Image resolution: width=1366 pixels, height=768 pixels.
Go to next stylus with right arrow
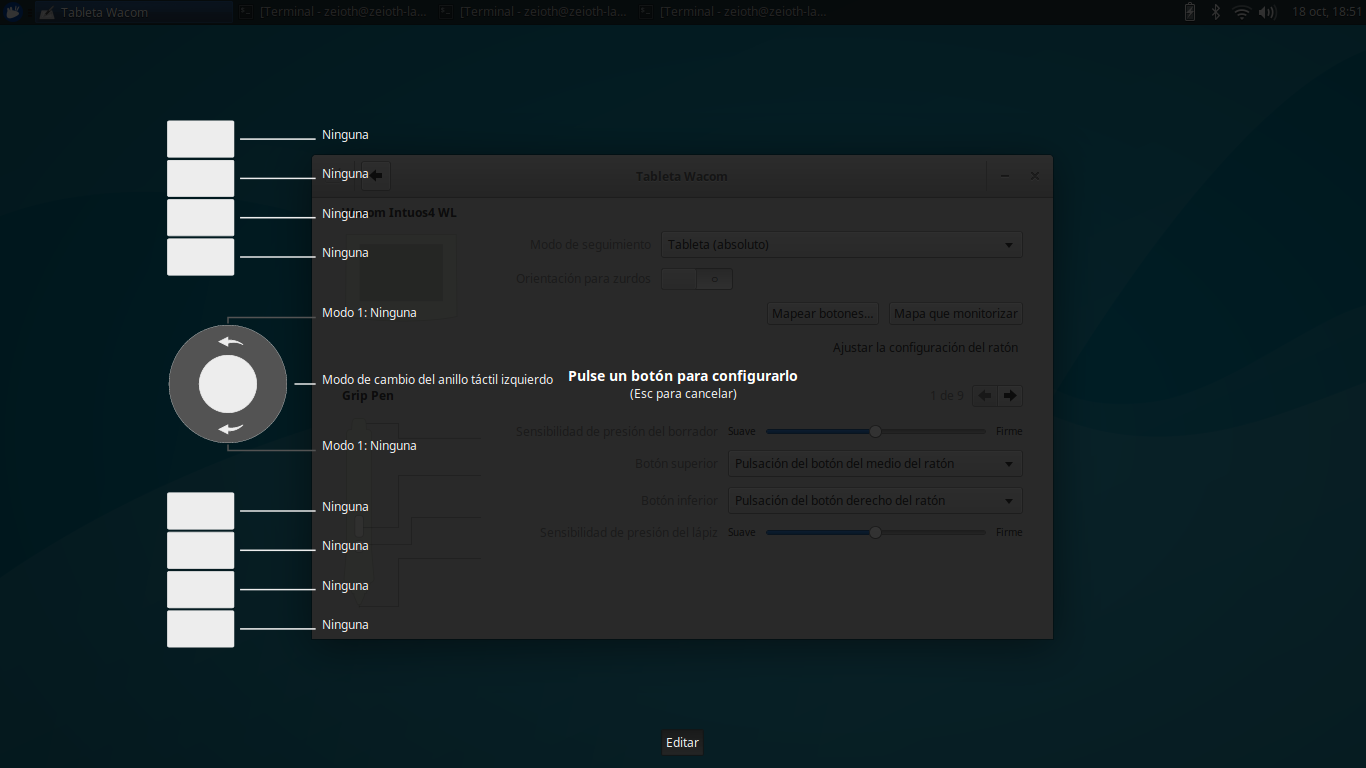coord(1010,396)
